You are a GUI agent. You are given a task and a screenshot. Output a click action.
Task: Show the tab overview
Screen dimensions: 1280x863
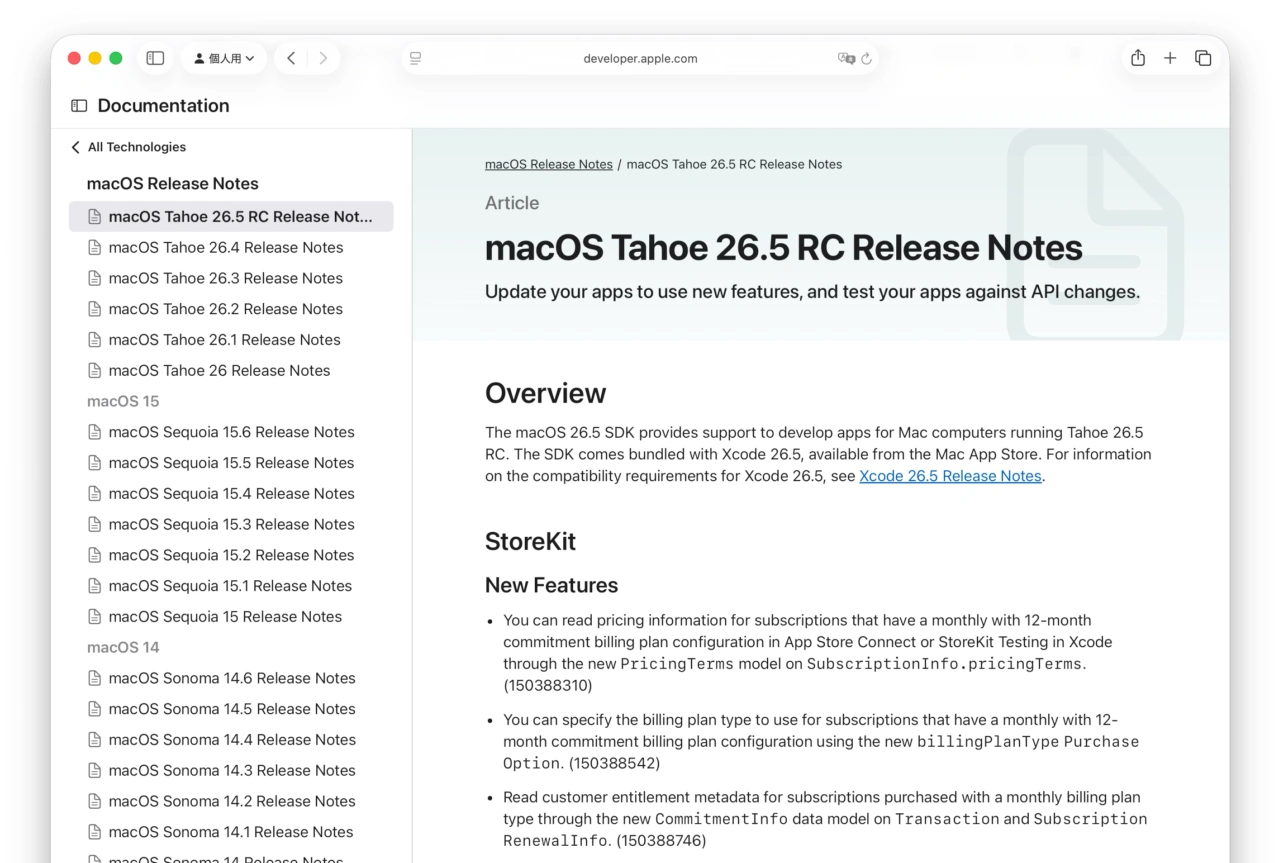(1203, 58)
